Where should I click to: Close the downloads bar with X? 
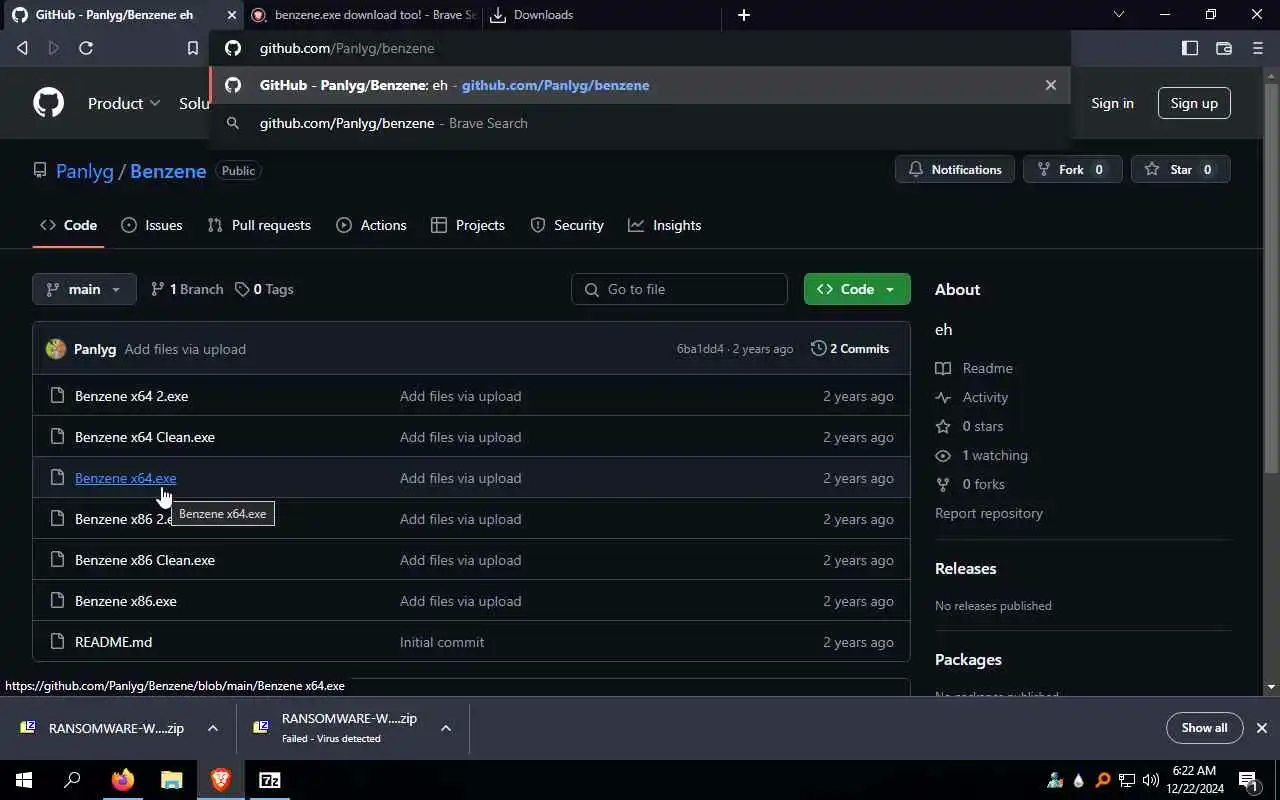(x=1262, y=728)
